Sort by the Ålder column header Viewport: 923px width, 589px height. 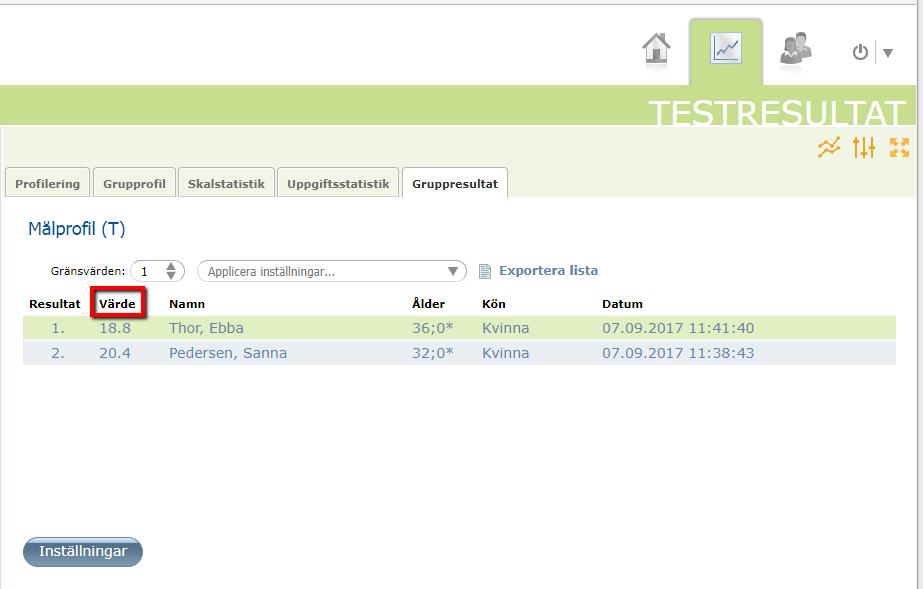(428, 304)
